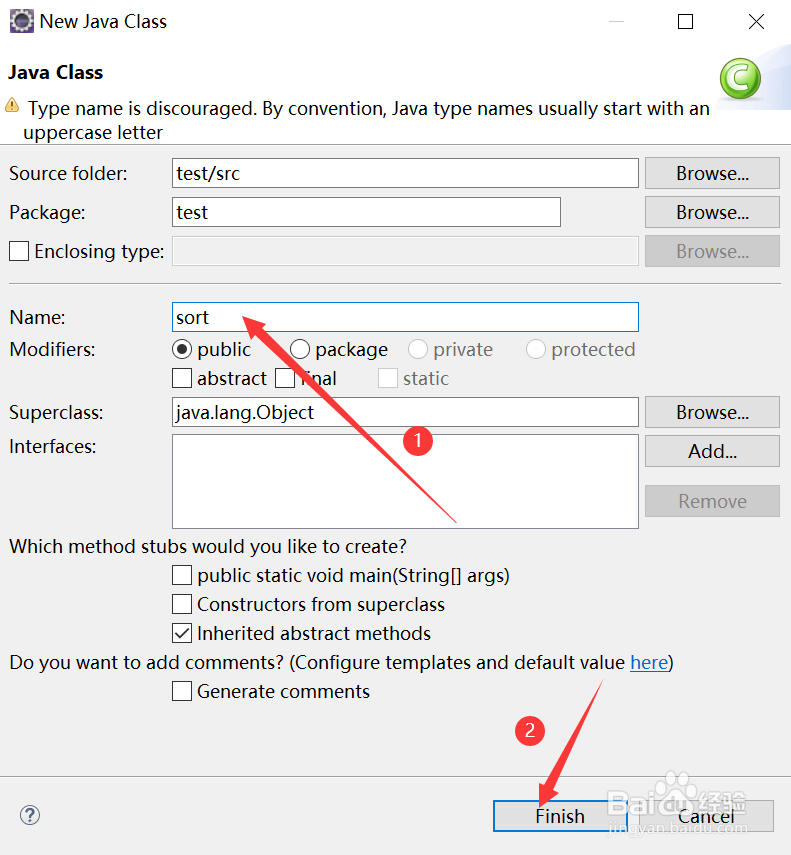Browse for a Superclass
Viewport: 791px width, 855px height.
pos(712,412)
